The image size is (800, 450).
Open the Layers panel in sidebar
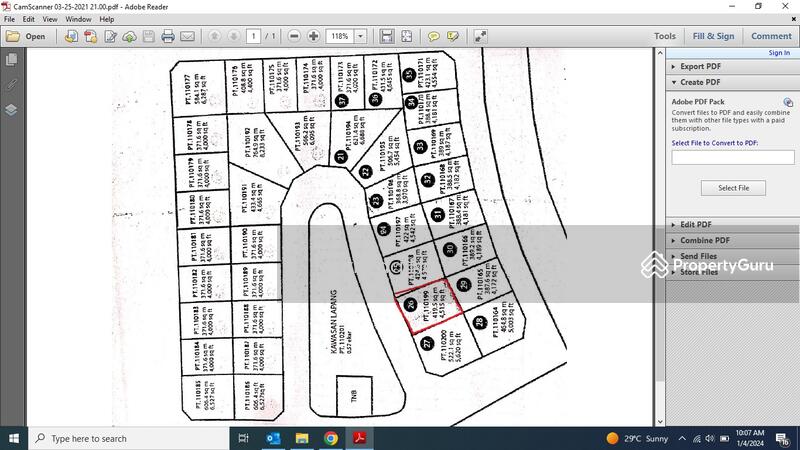click(x=11, y=109)
